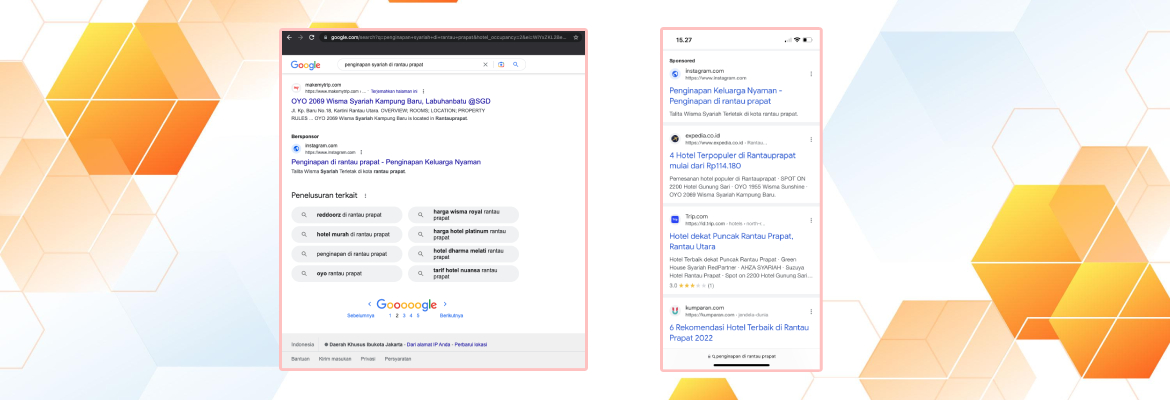Viewport: 1170px width, 400px height.
Task: Click Perbarui lokasi link
Action: pyautogui.click(x=470, y=345)
